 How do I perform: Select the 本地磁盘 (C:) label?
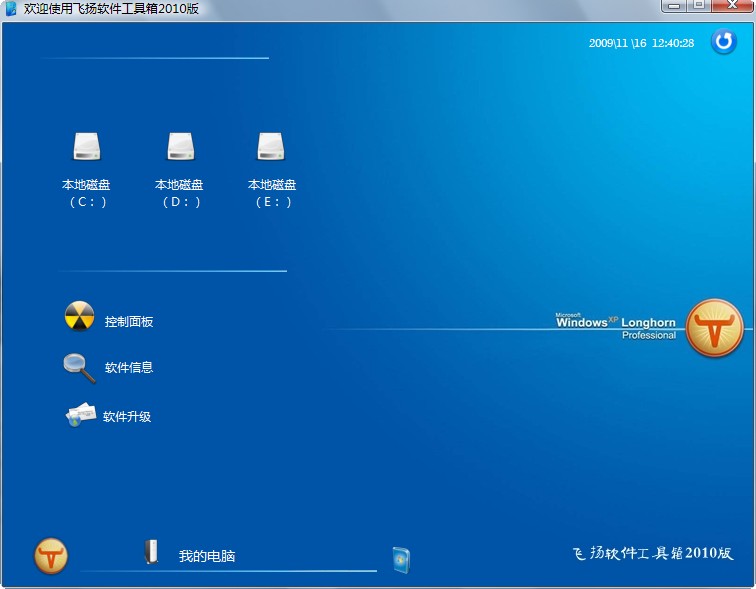86,193
